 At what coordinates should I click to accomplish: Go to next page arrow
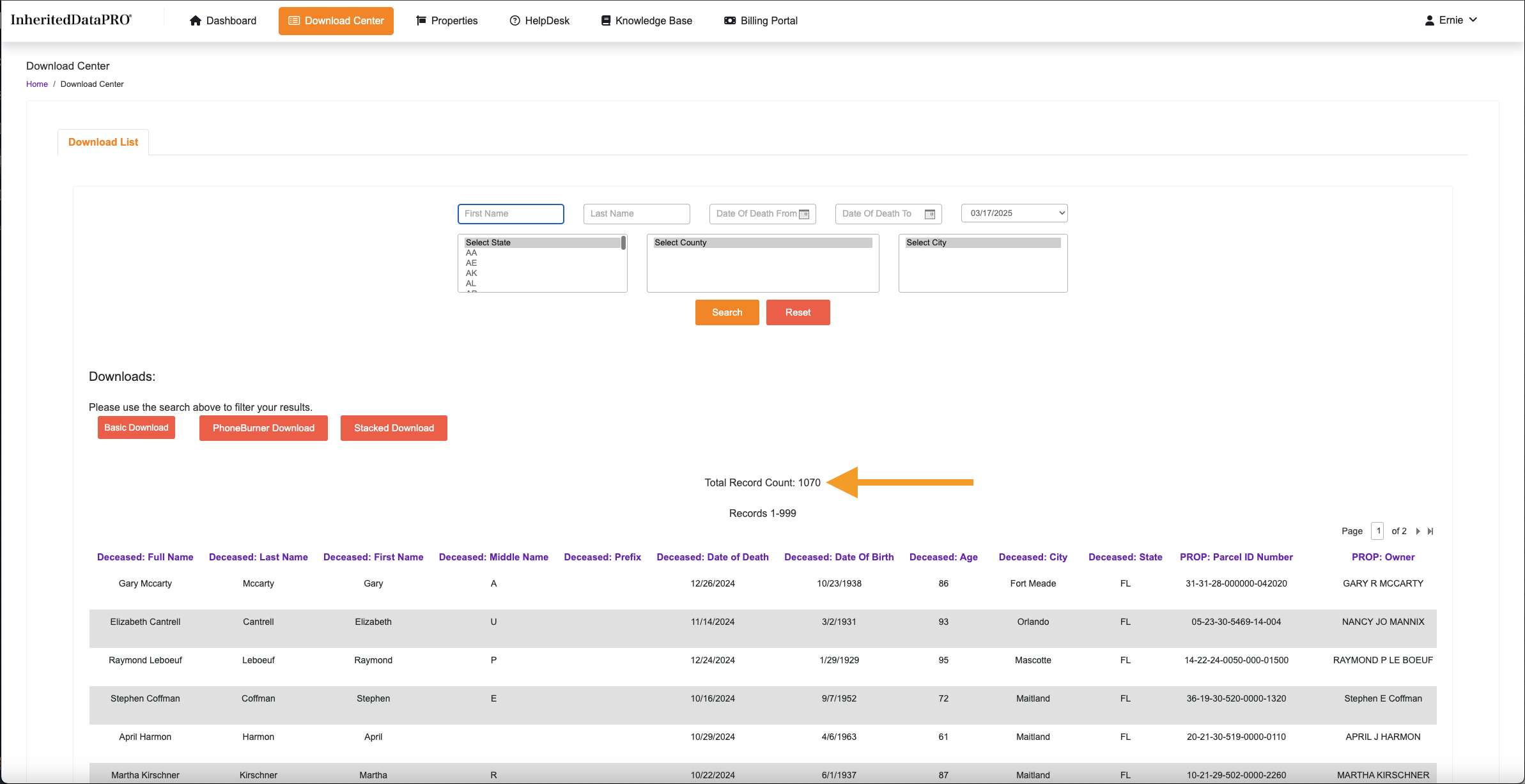pos(1418,531)
